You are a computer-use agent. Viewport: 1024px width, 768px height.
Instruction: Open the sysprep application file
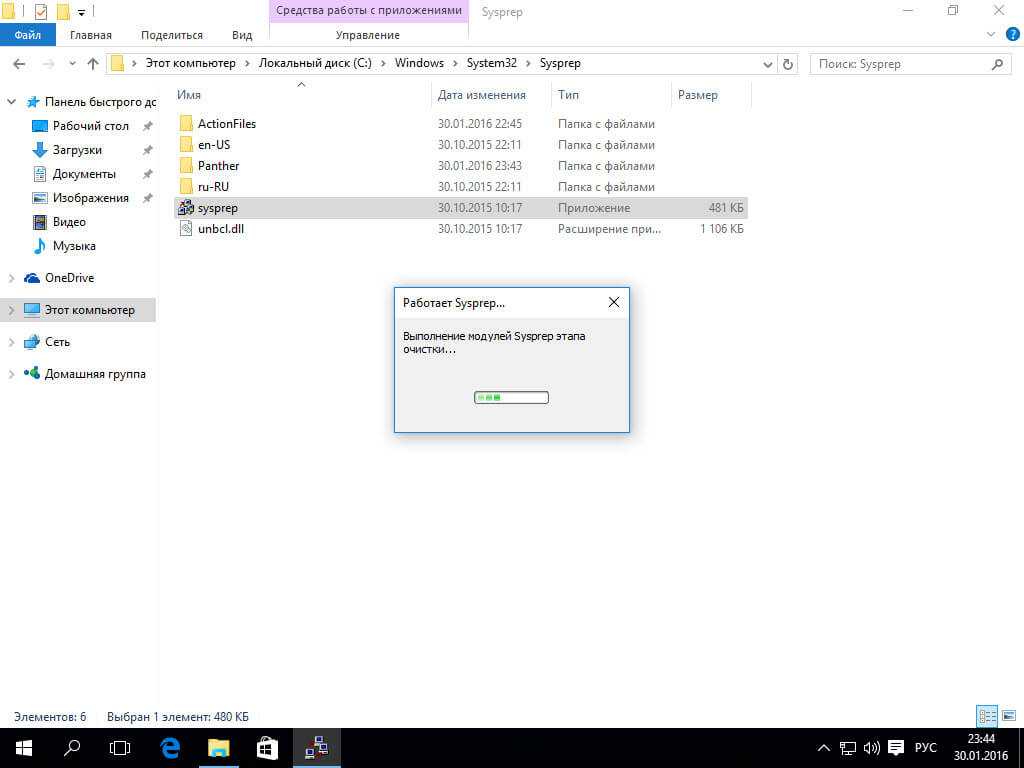tap(218, 208)
